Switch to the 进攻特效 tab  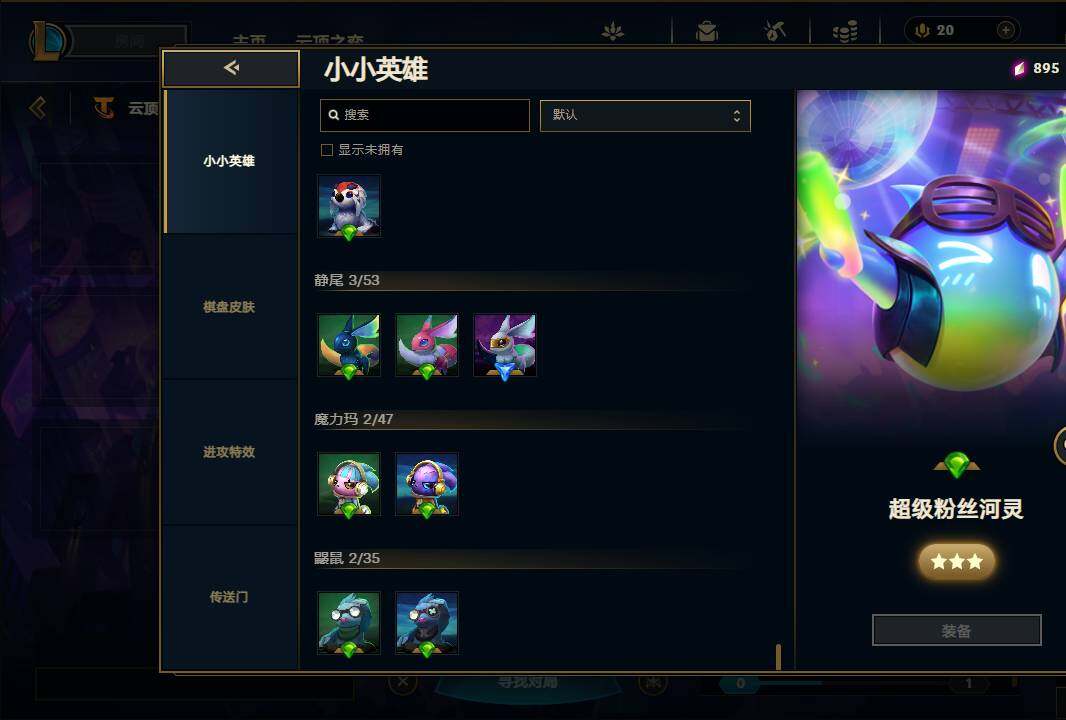point(229,452)
